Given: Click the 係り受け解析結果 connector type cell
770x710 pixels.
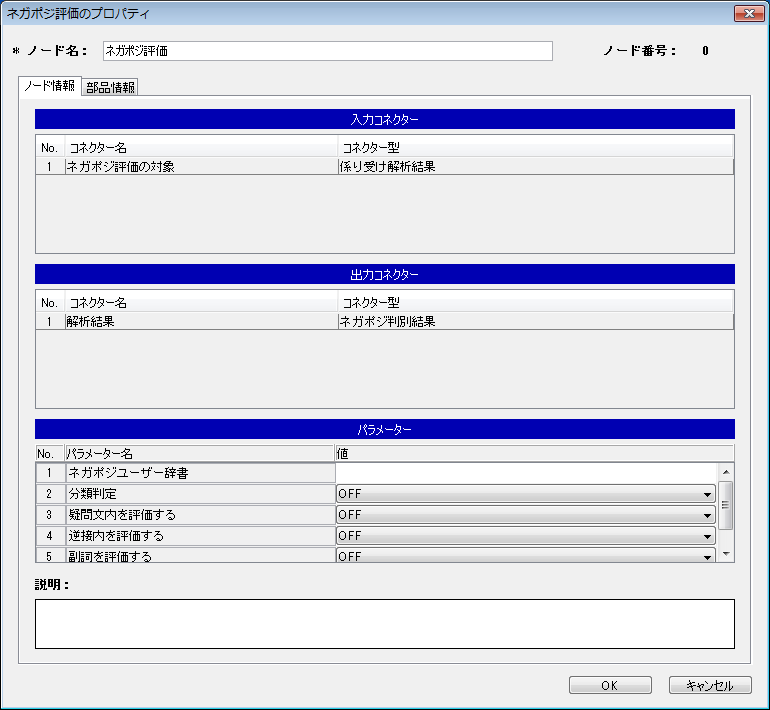Looking at the screenshot, I should [536, 166].
